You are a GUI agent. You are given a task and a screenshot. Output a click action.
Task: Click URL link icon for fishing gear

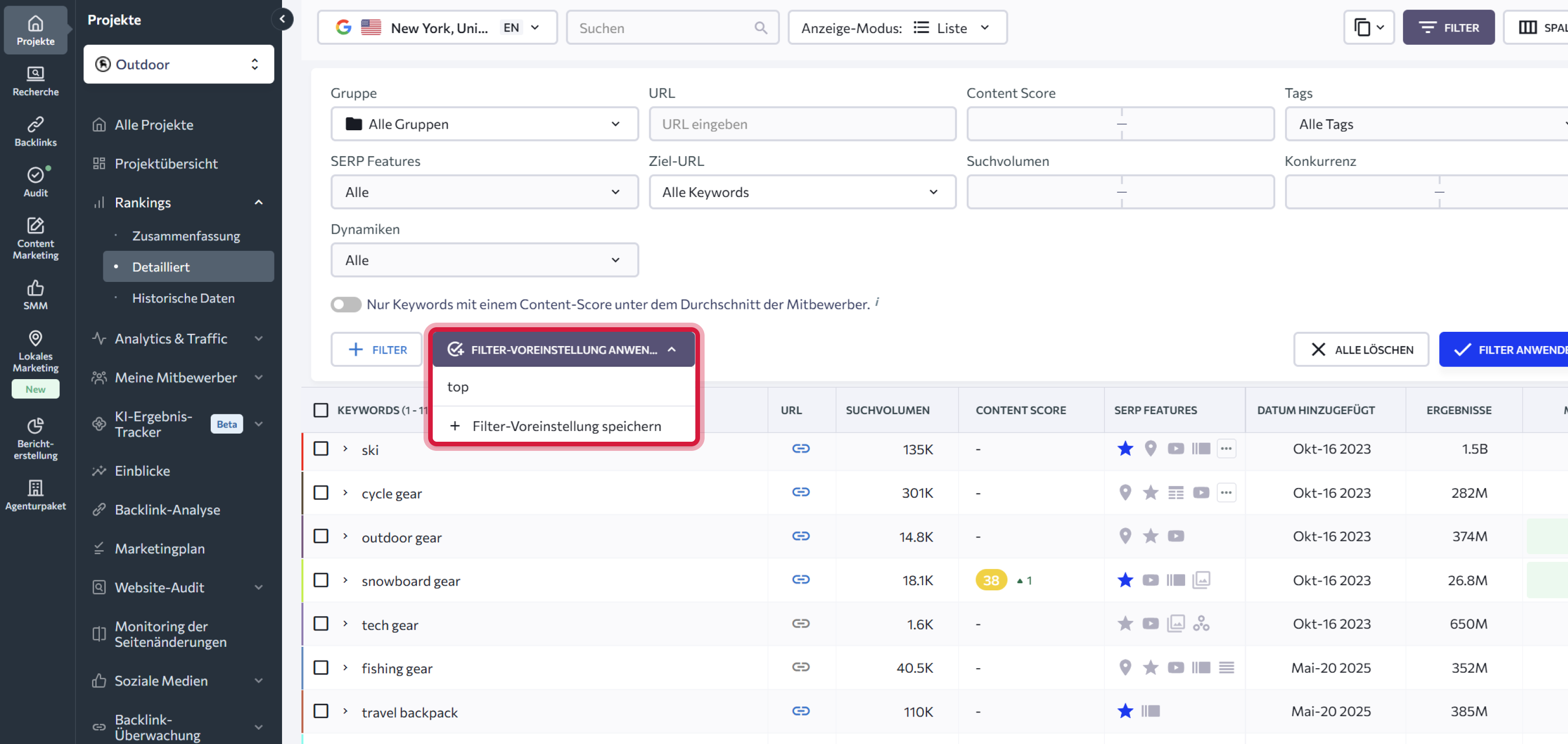coord(800,667)
